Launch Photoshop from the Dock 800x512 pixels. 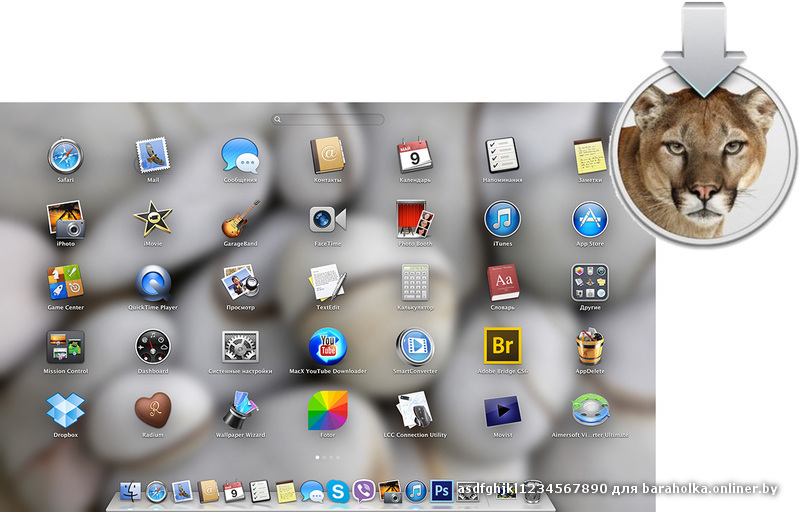442,491
